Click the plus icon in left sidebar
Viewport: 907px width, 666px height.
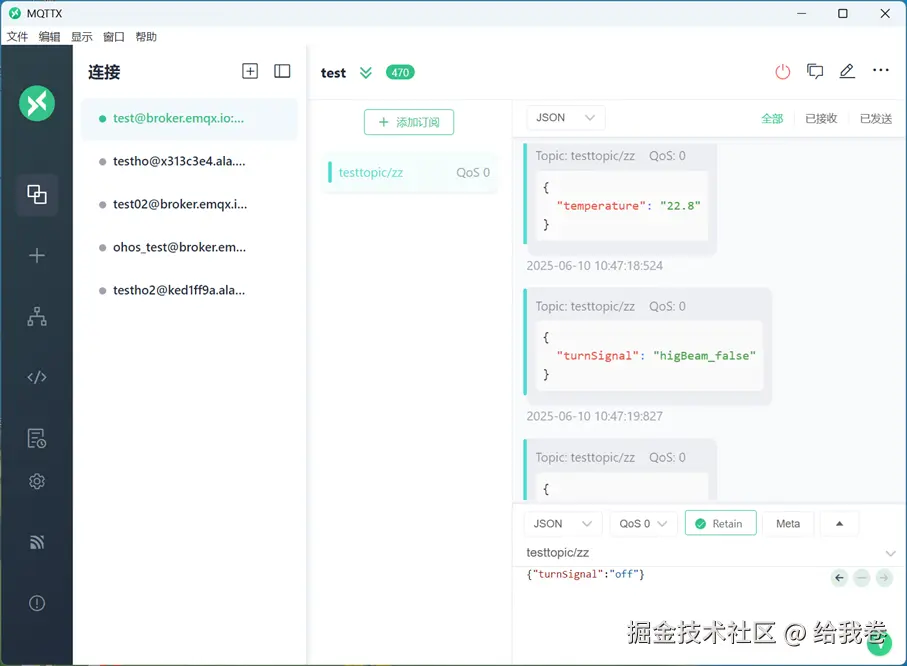[36, 255]
